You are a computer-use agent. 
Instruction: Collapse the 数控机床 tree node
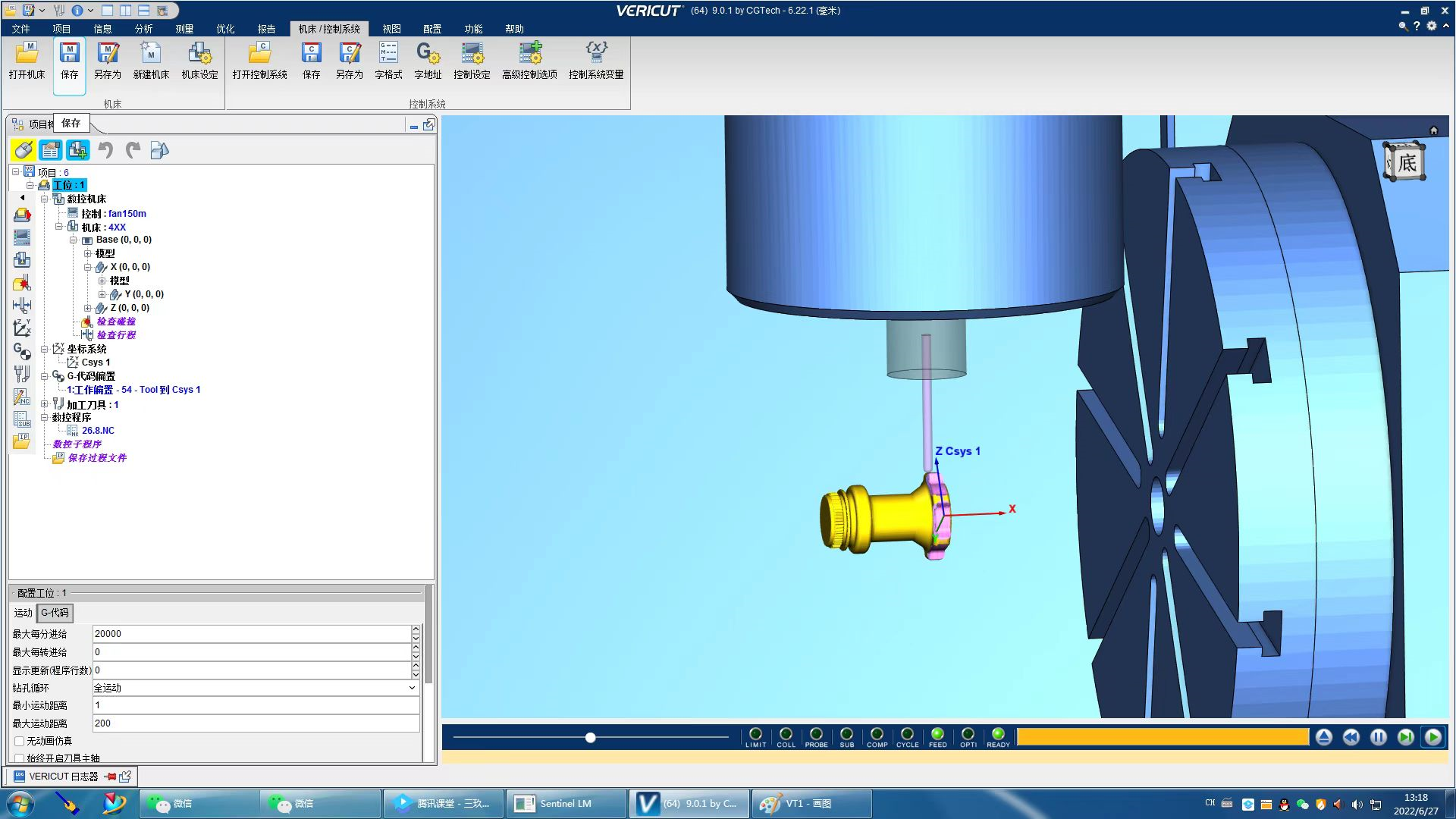pos(44,199)
